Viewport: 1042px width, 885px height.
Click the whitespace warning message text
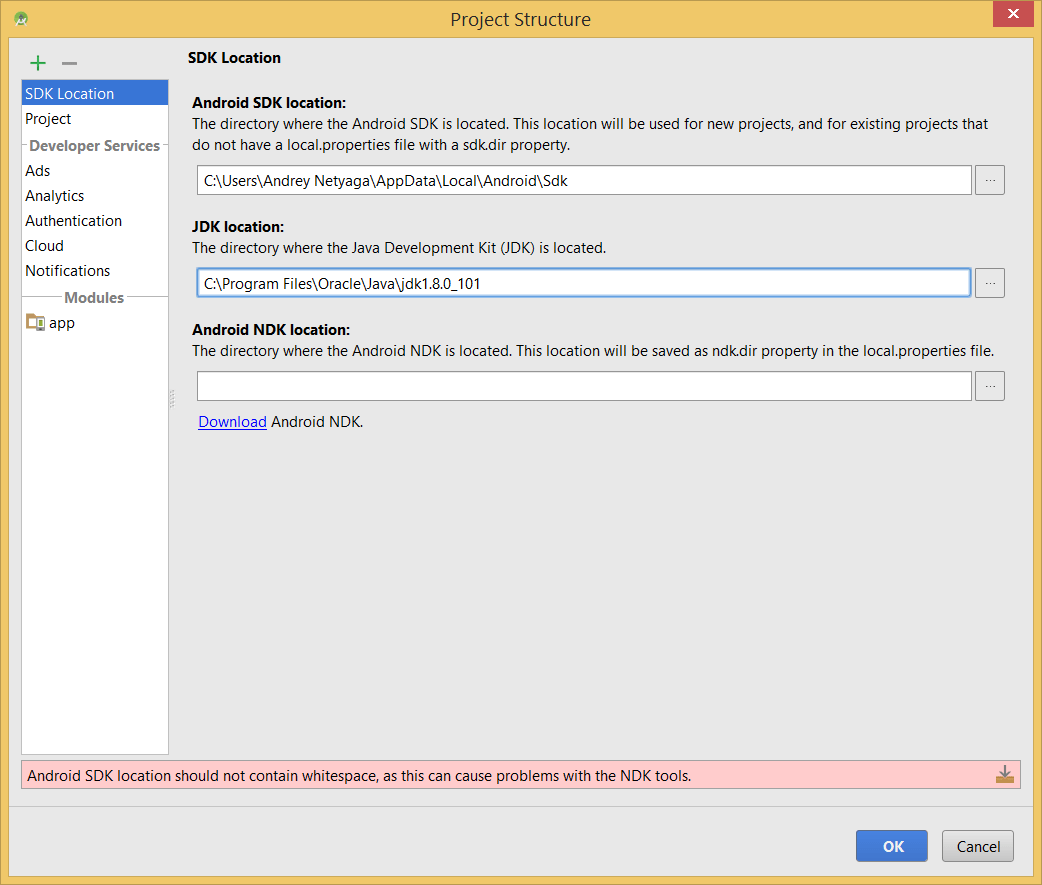359,775
